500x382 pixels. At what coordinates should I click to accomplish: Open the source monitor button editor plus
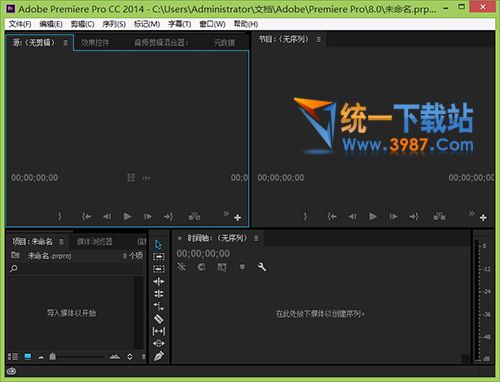237,218
